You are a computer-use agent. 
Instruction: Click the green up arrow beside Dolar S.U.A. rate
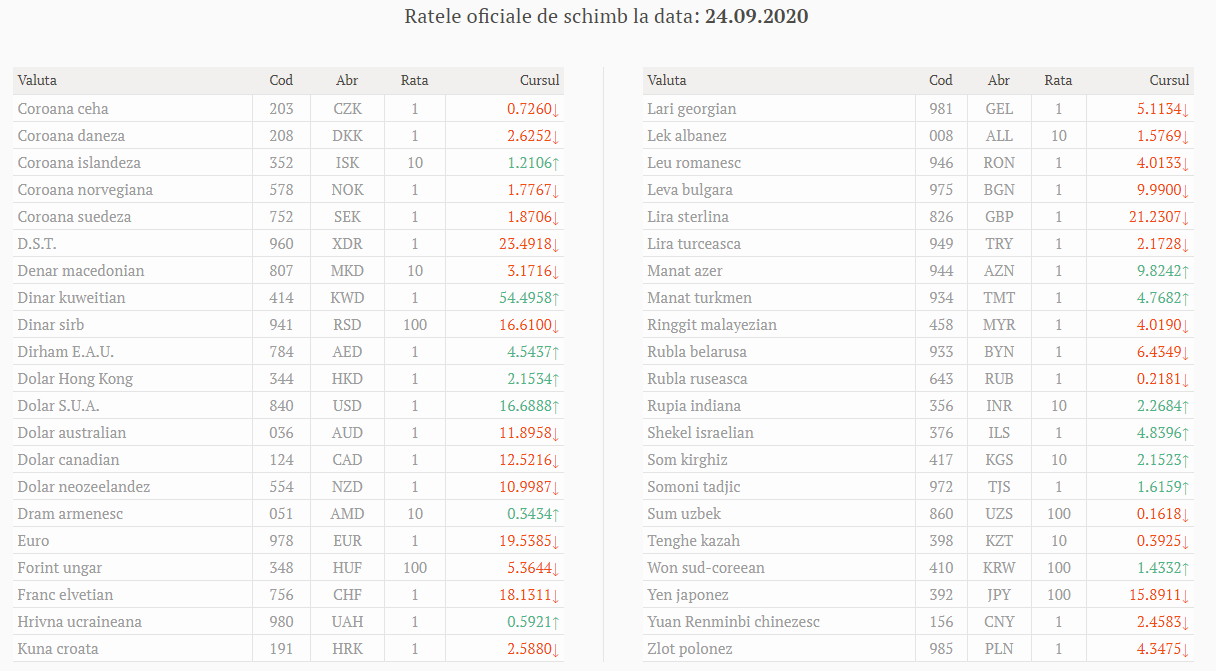click(556, 406)
